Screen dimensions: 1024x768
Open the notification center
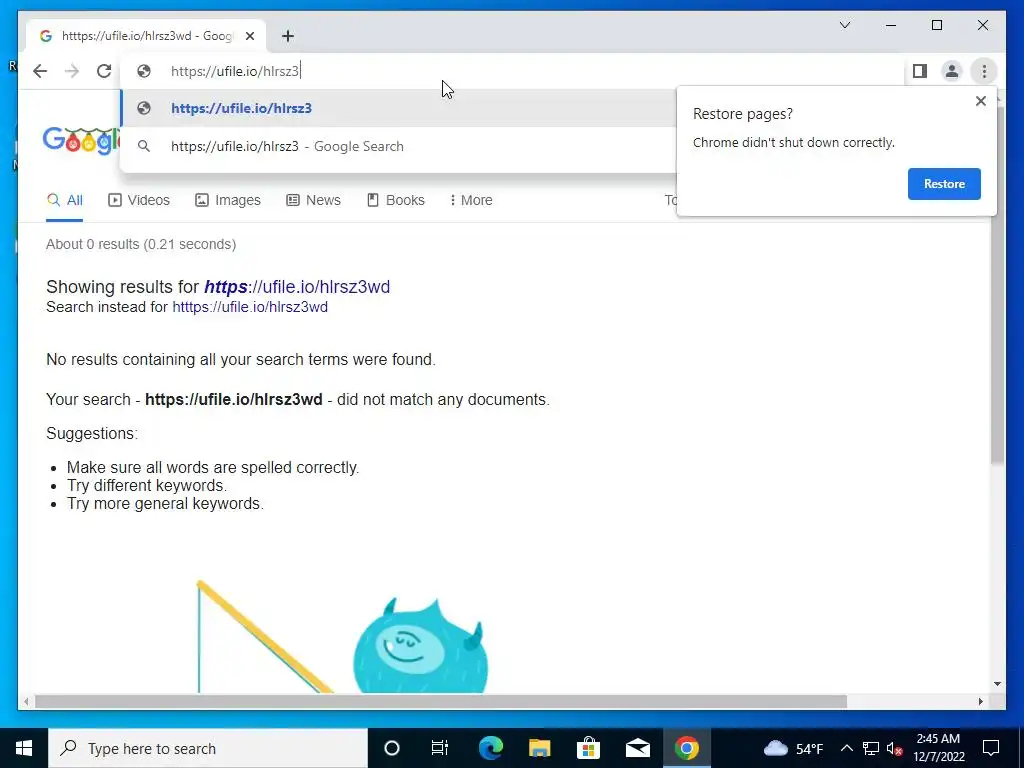pos(991,748)
